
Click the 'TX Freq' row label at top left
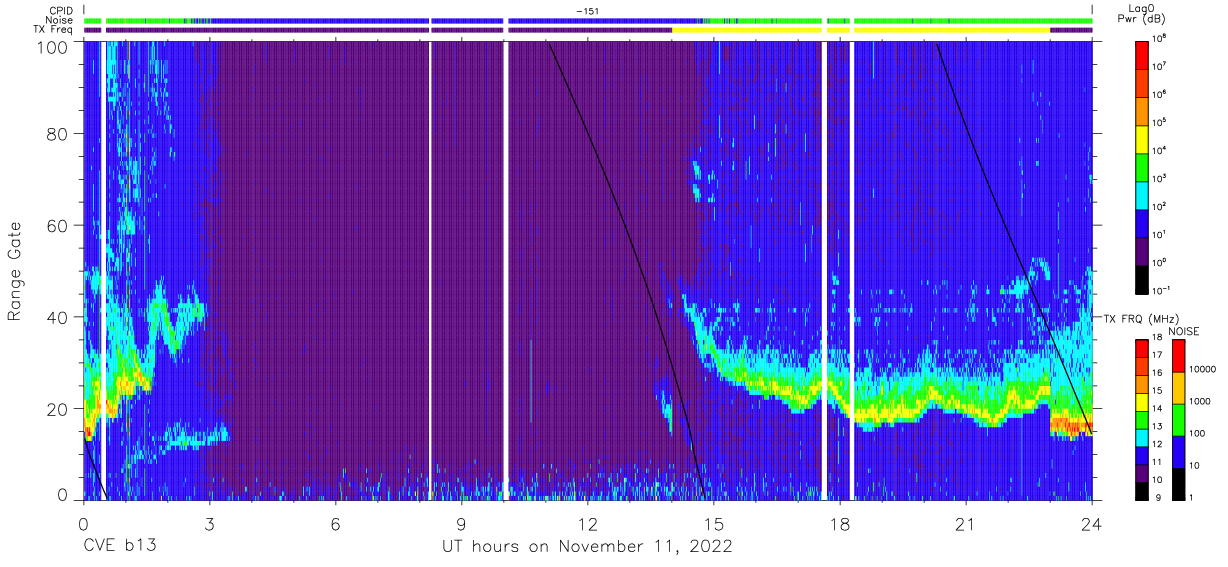(x=54, y=30)
